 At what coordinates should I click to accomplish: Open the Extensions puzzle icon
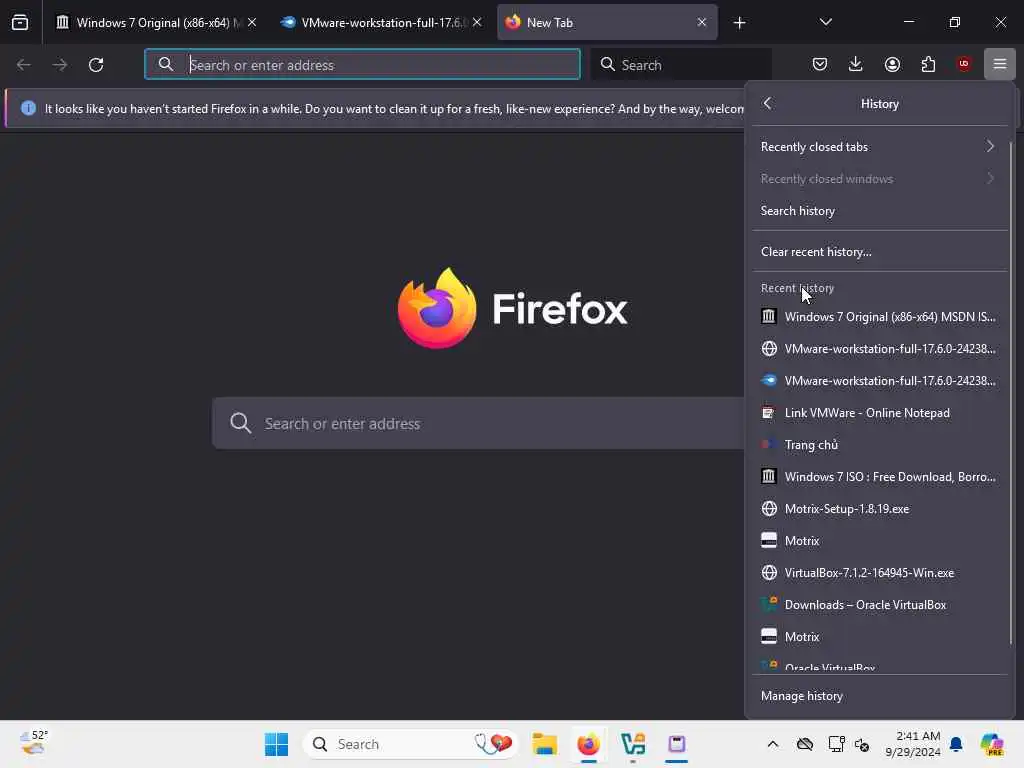(928, 64)
